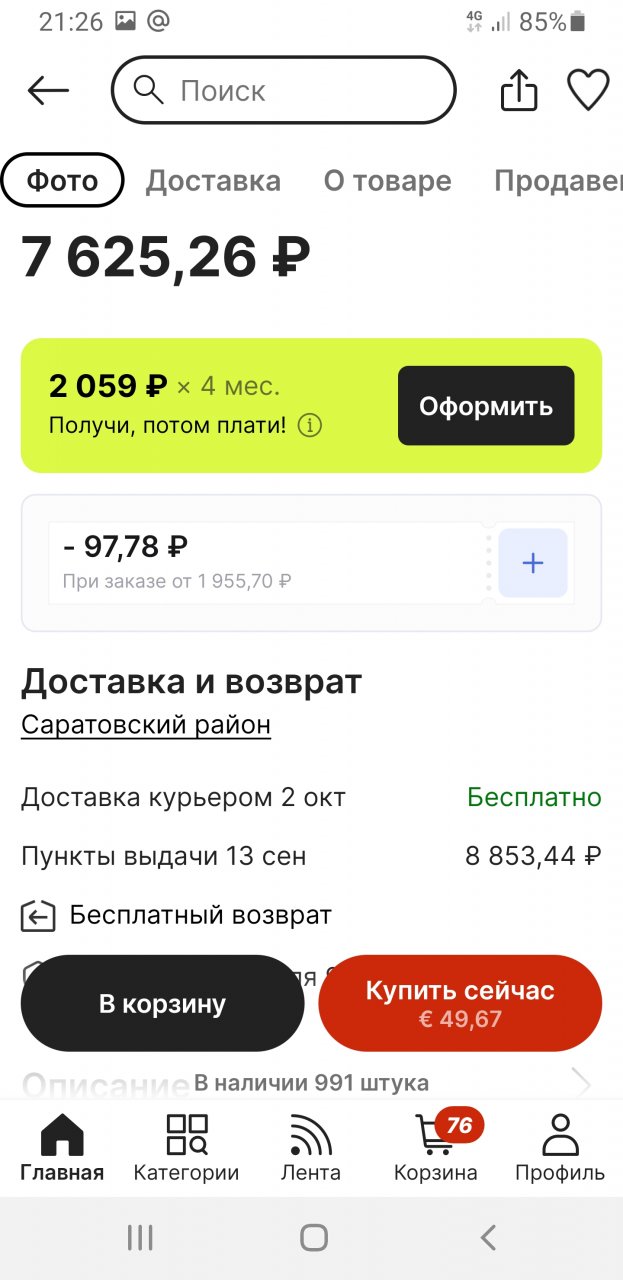Change delivery region Саратовский район
The width and height of the screenshot is (623, 1280).
click(x=146, y=724)
